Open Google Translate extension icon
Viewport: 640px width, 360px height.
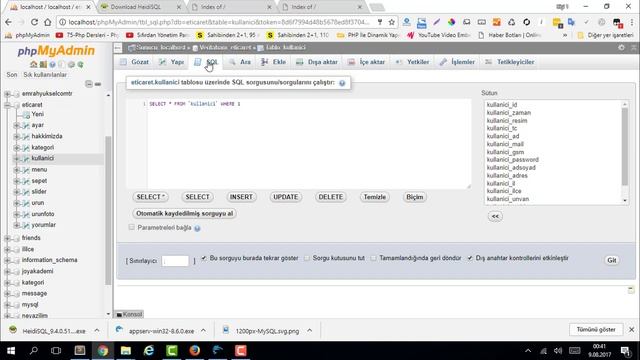click(571, 22)
